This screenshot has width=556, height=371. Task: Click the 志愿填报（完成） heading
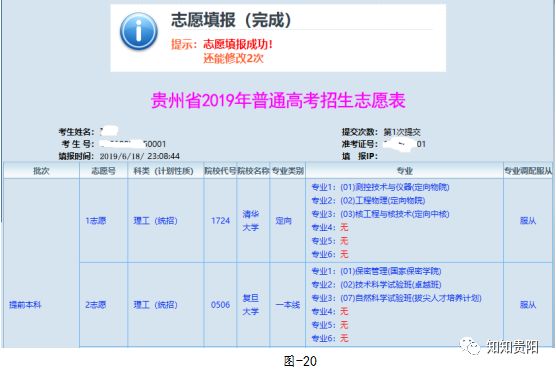coord(231,20)
